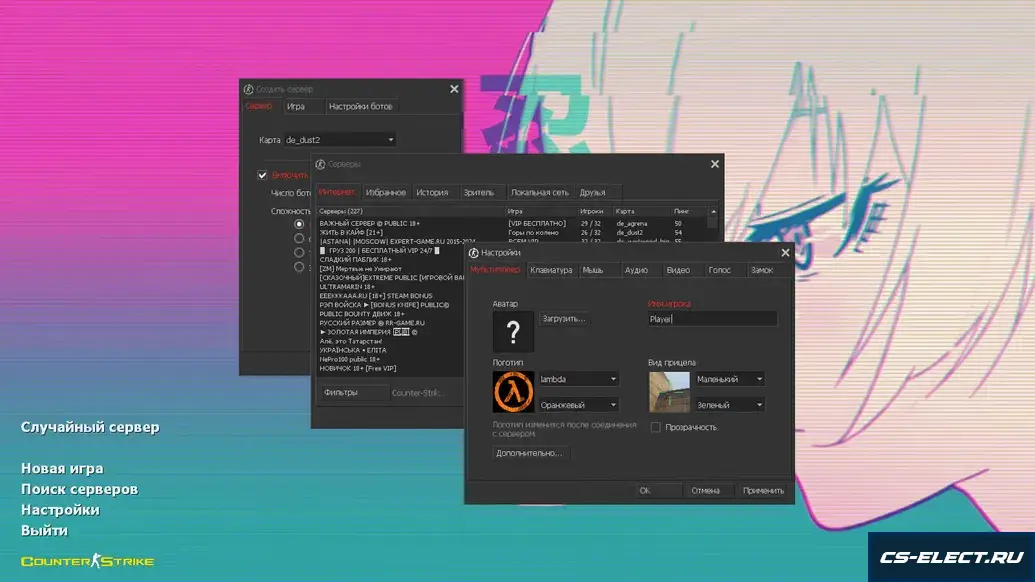This screenshot has width=1035, height=582.
Task: Click the Дополнительно button
Action: tap(529, 453)
